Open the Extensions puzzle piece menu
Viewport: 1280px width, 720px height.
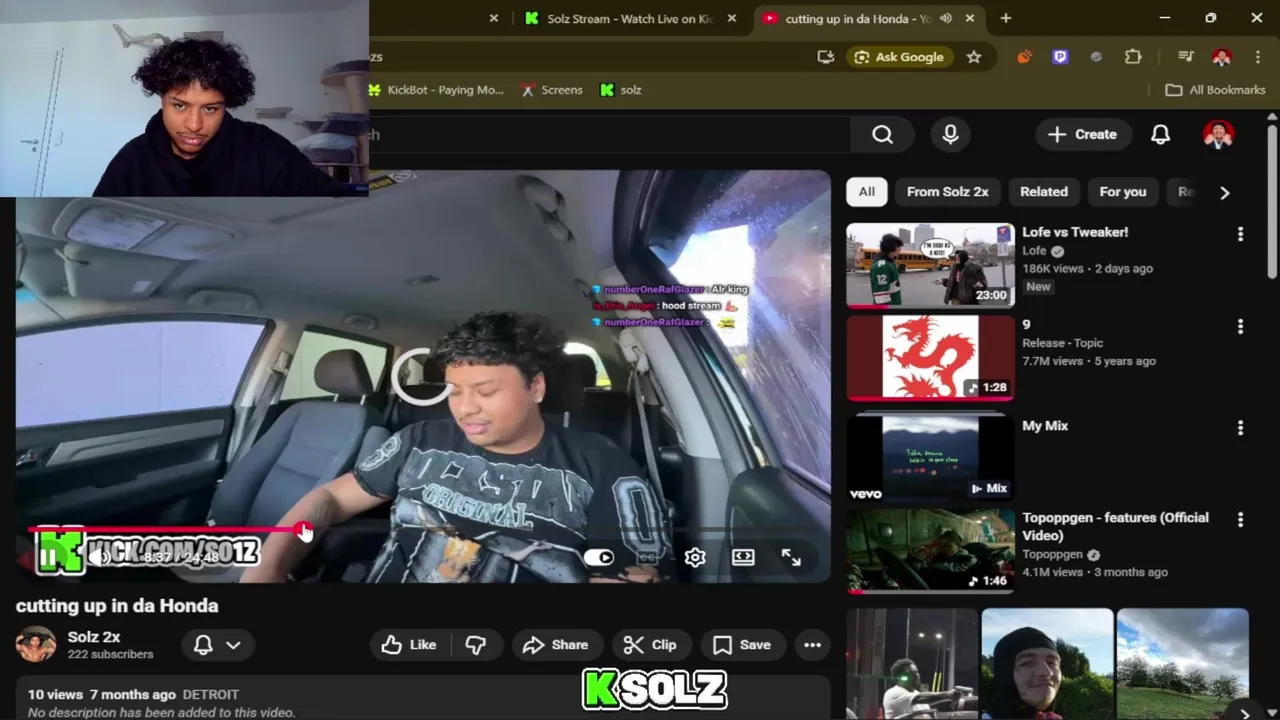(x=1133, y=57)
